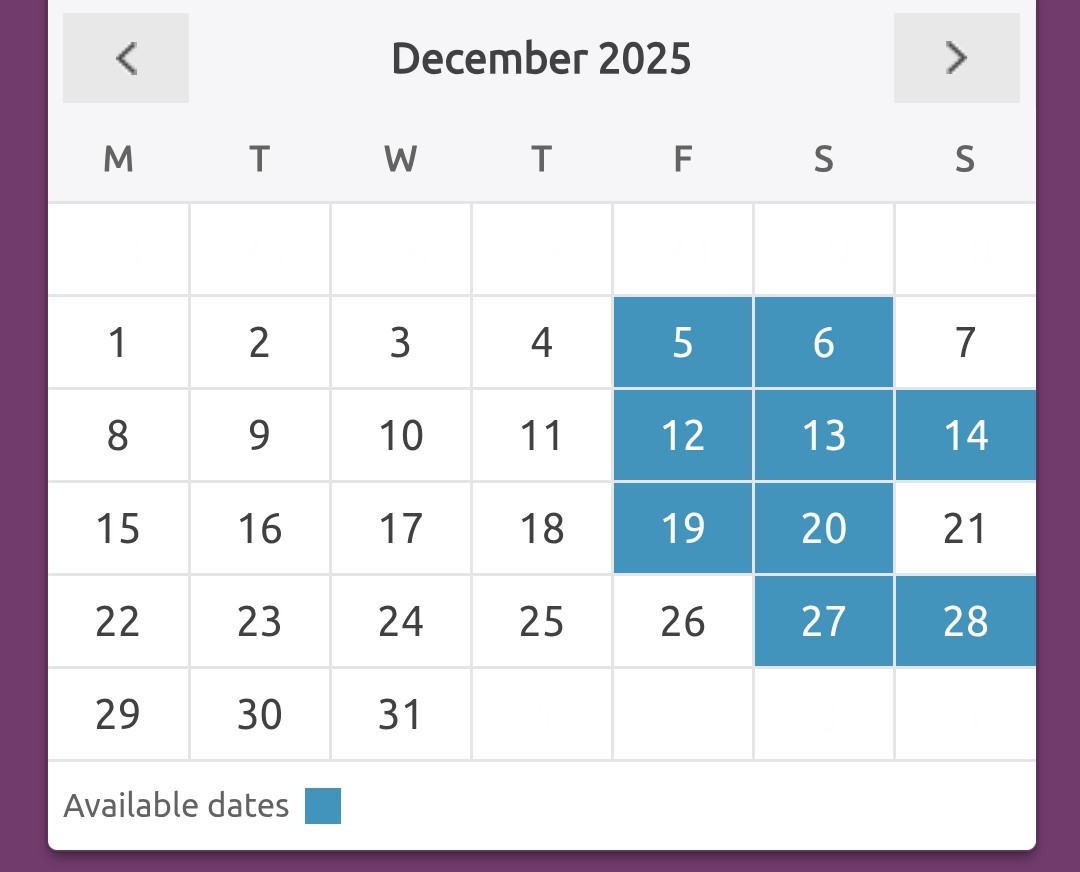
Task: Select available date December 6
Action: coord(824,343)
